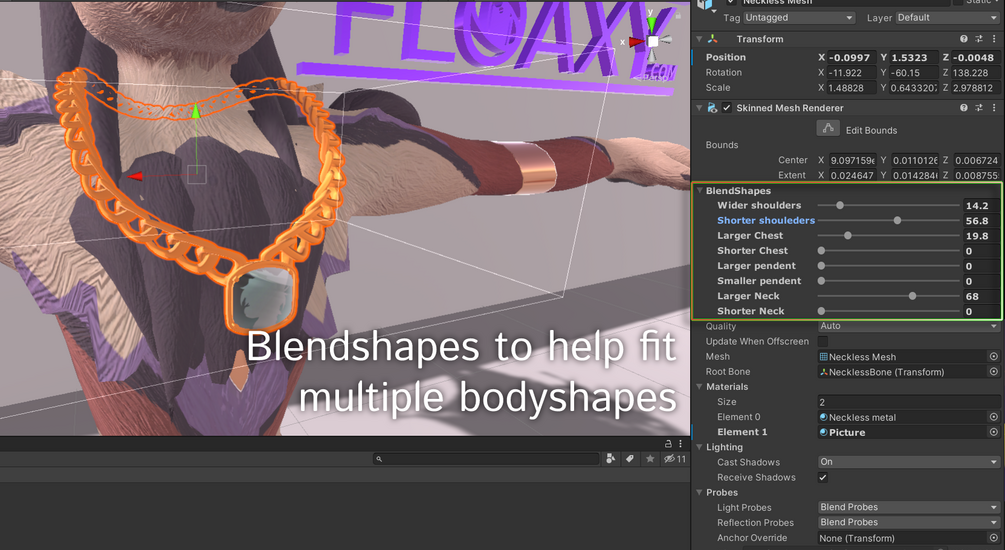Click the Bounds Center X field

click(851, 160)
